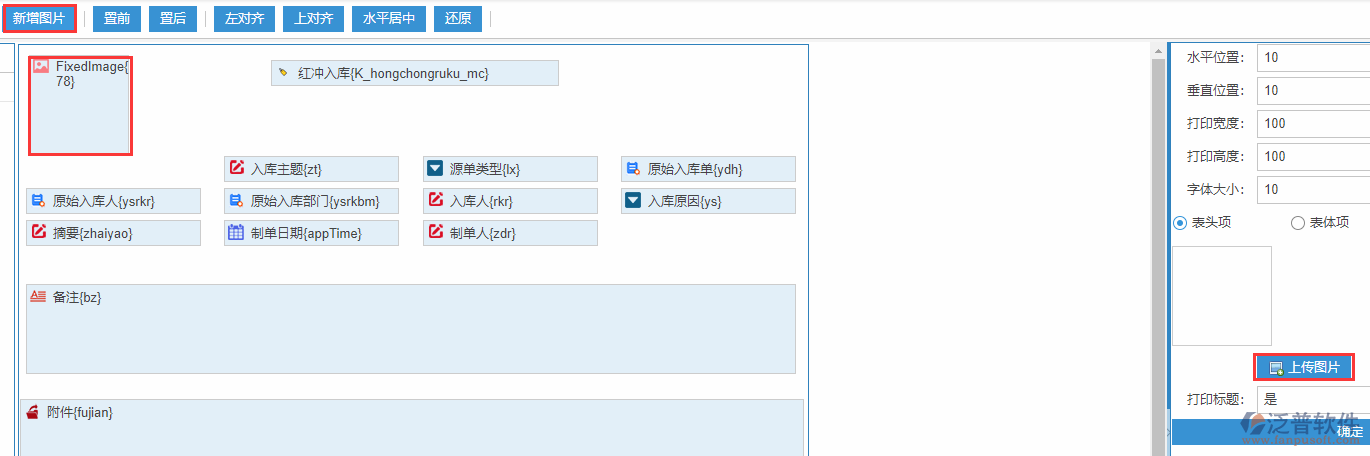Click the empty image preview box
Image resolution: width=1370 pixels, height=456 pixels.
[1222, 296]
